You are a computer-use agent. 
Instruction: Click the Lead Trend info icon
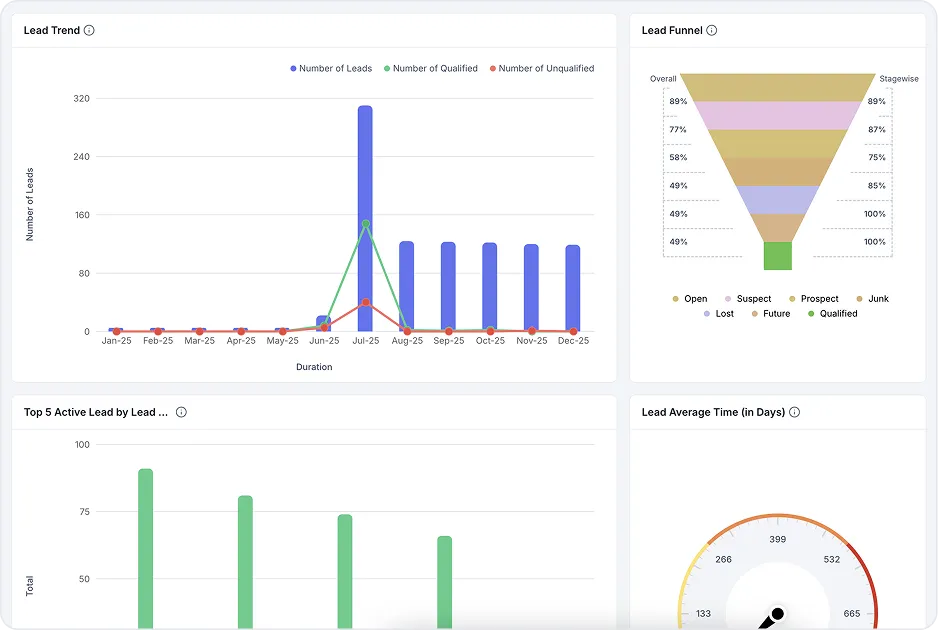point(89,30)
